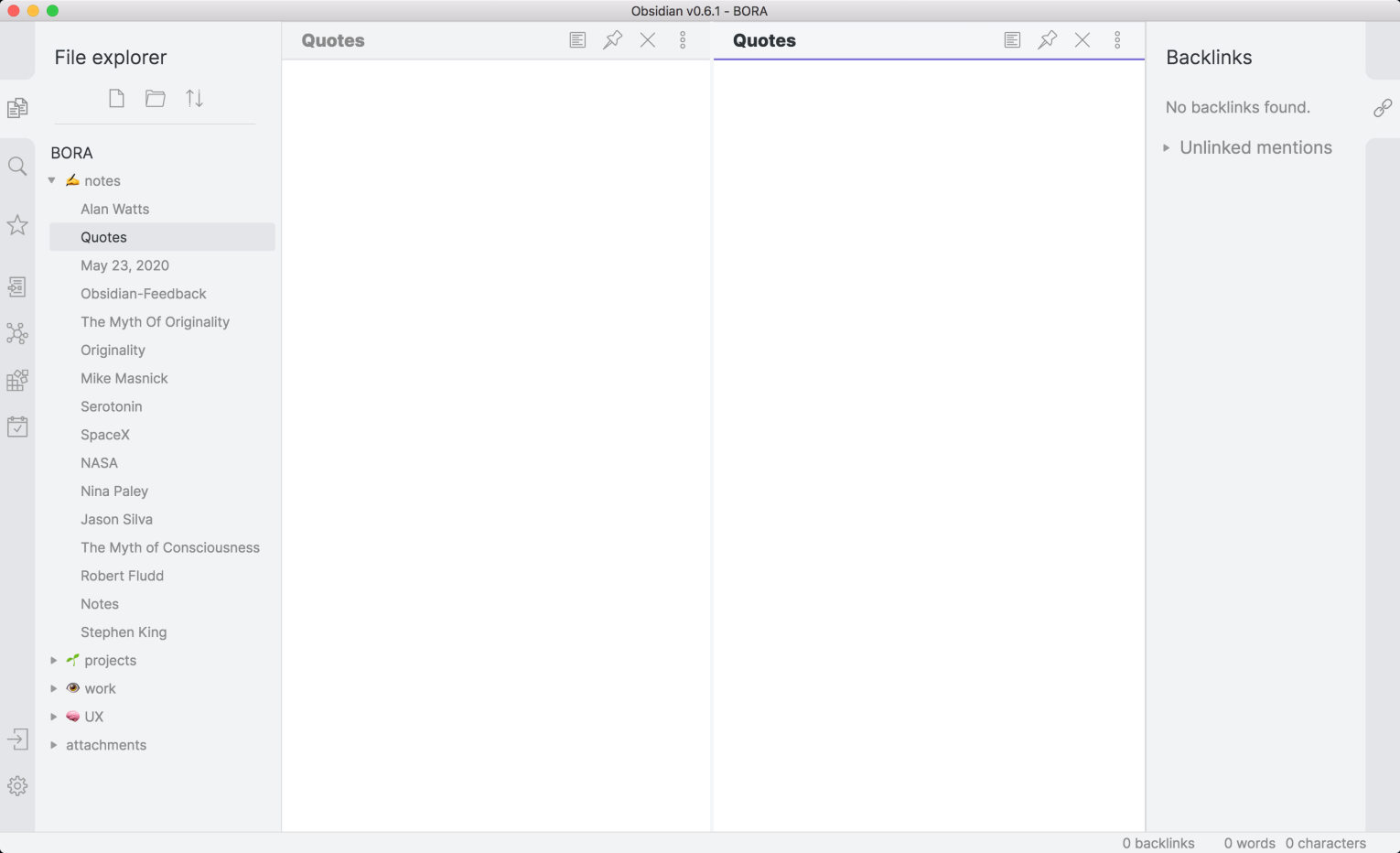Image resolution: width=1400 pixels, height=853 pixels.
Task: Open the graph view from the ribbon
Action: [x=17, y=333]
